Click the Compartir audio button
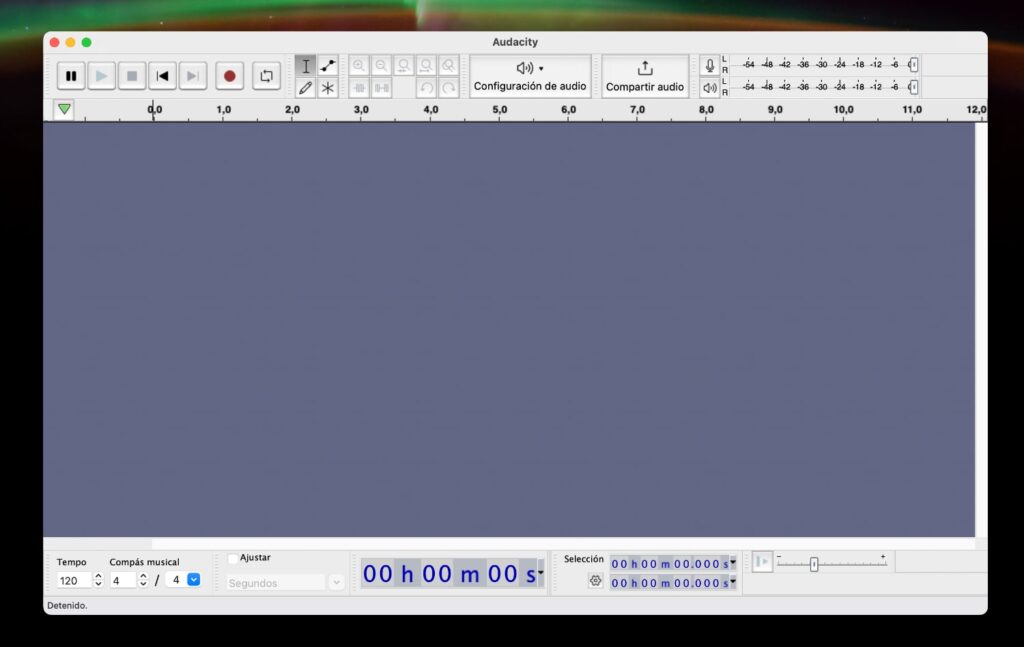Viewport: 1024px width, 647px height. (x=645, y=77)
